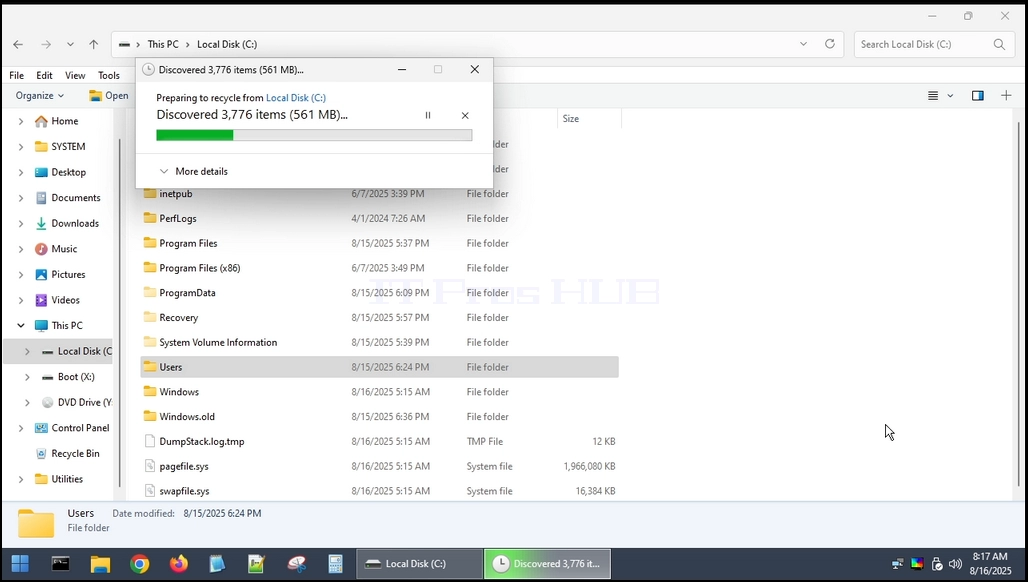Viewport: 1028px width, 582px height.
Task: Minimize the progress dialog
Action: 402,69
